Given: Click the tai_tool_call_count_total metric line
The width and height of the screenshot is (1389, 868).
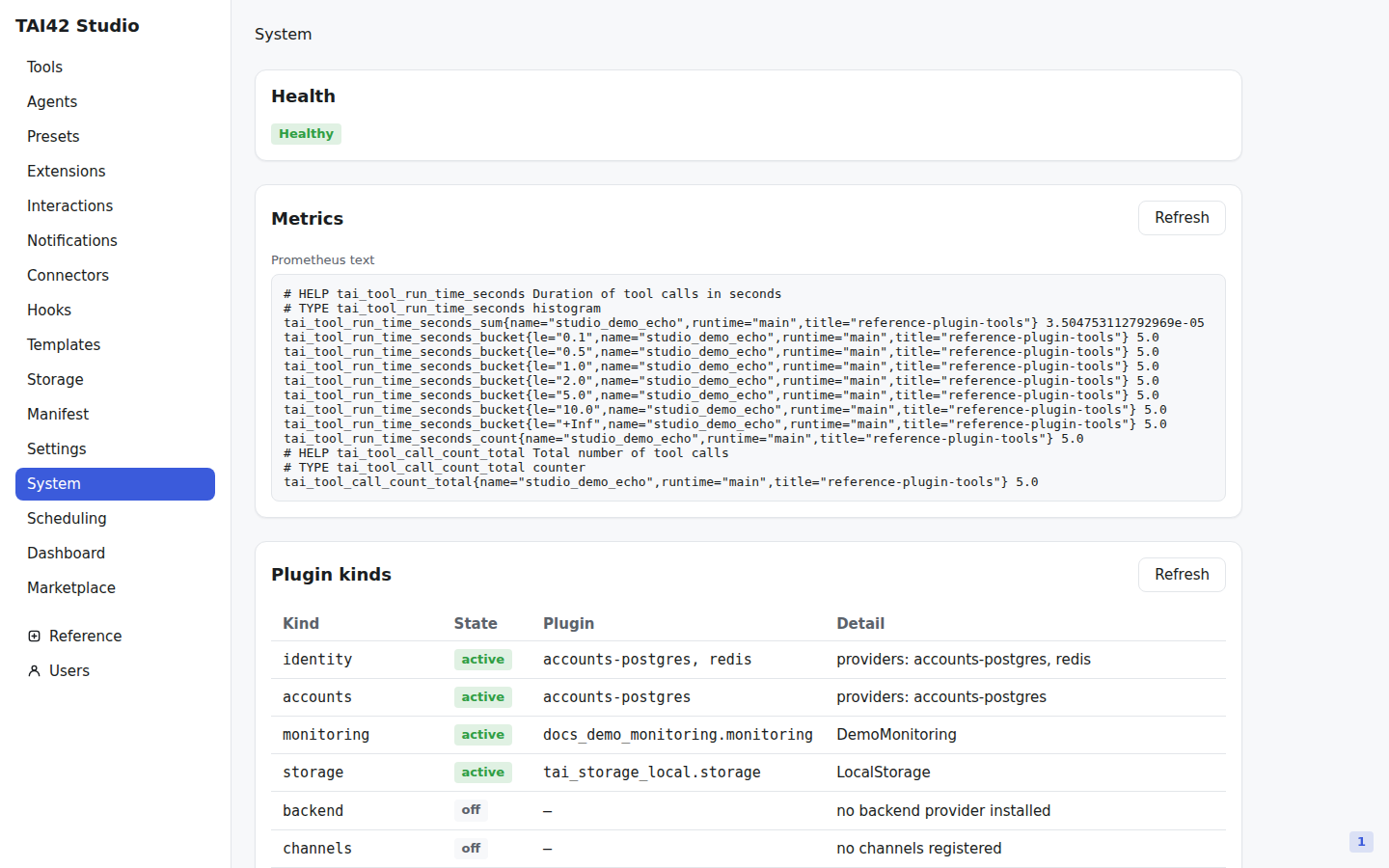Looking at the screenshot, I should click(661, 482).
